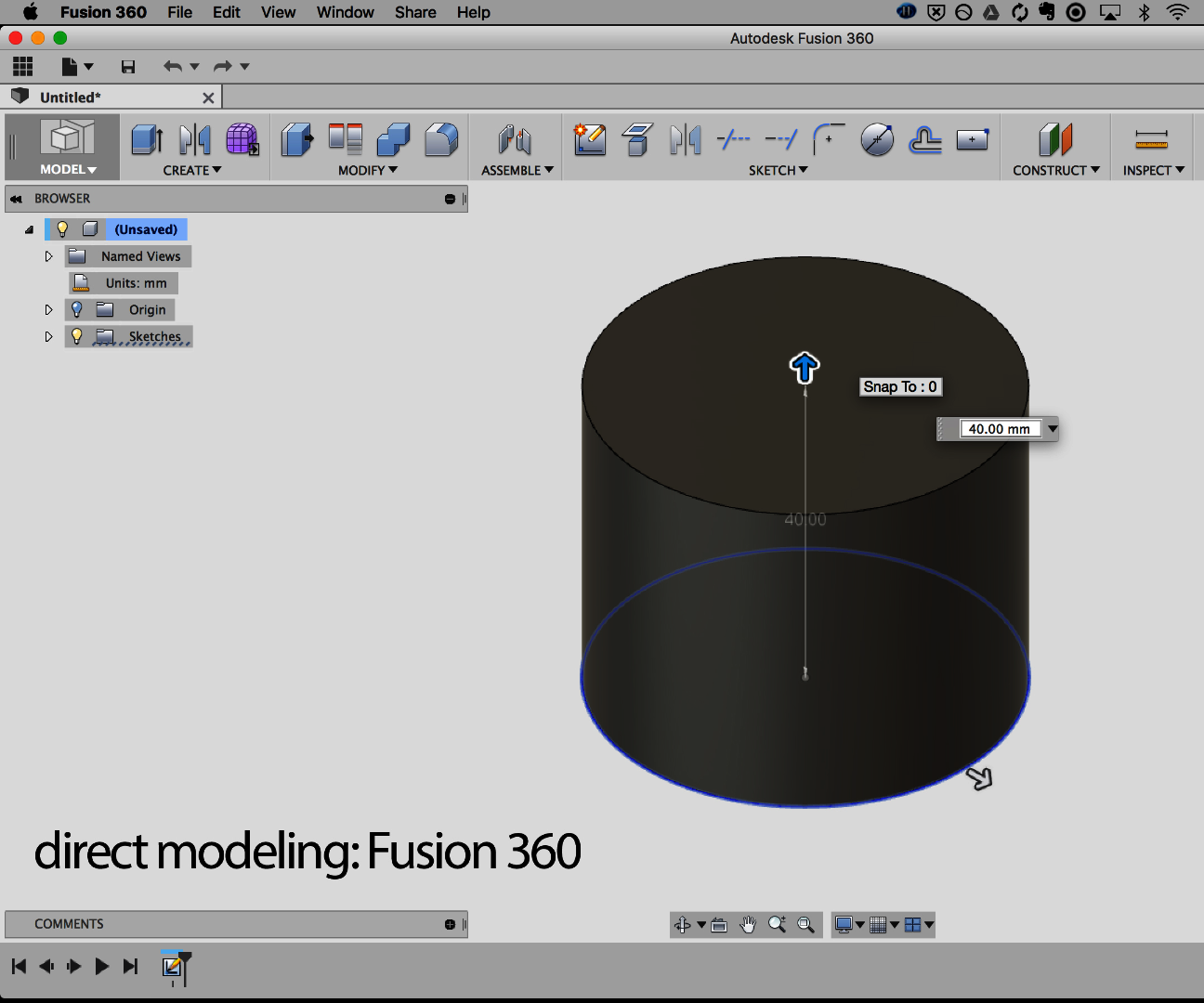Expand the Origin tree item

click(x=48, y=309)
